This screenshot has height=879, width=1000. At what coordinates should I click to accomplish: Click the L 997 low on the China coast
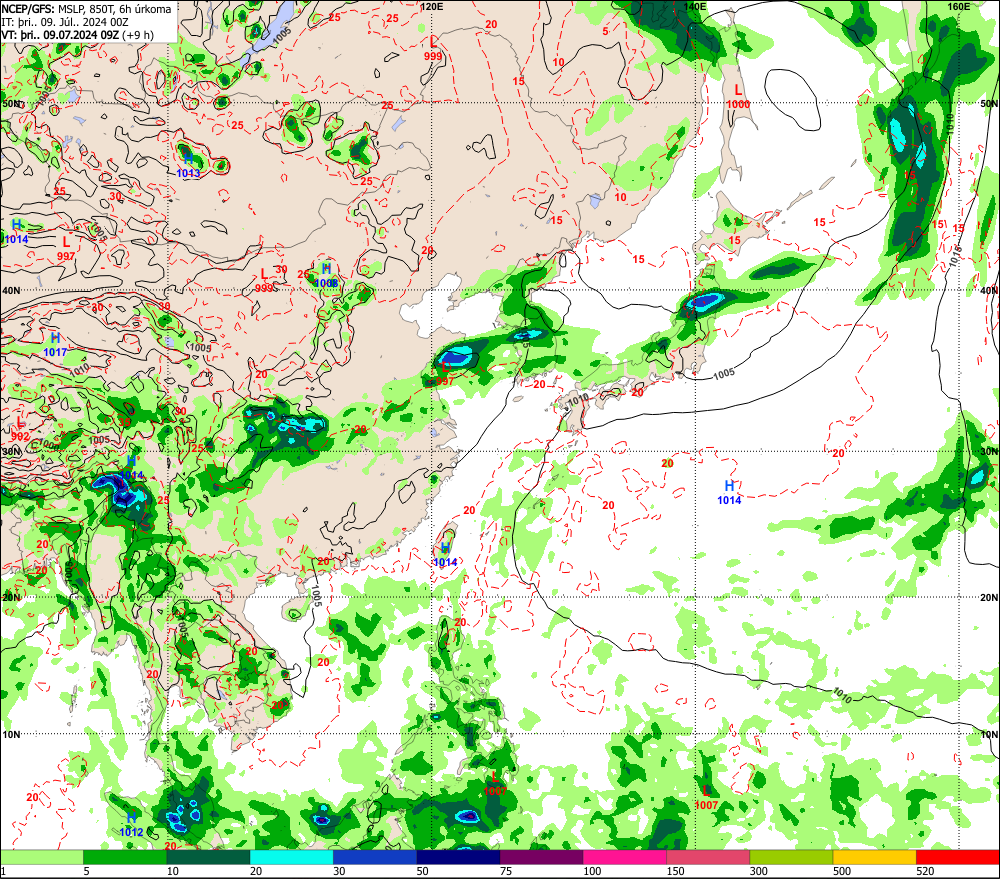click(445, 374)
